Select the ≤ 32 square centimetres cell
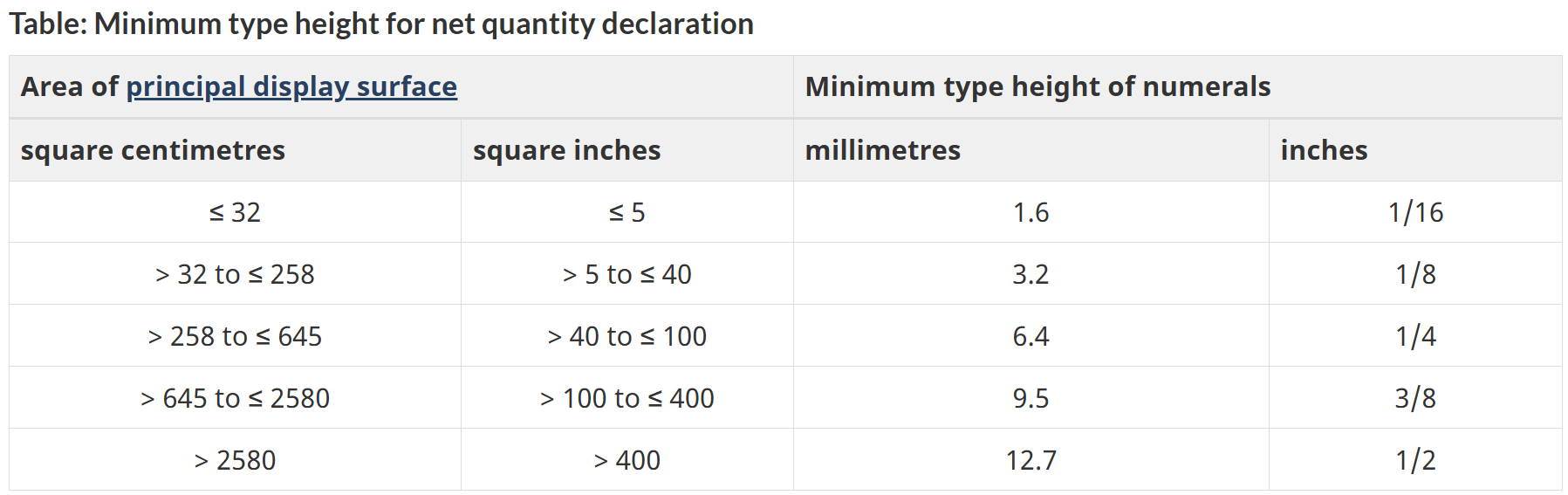1568x495 pixels. [x=235, y=212]
